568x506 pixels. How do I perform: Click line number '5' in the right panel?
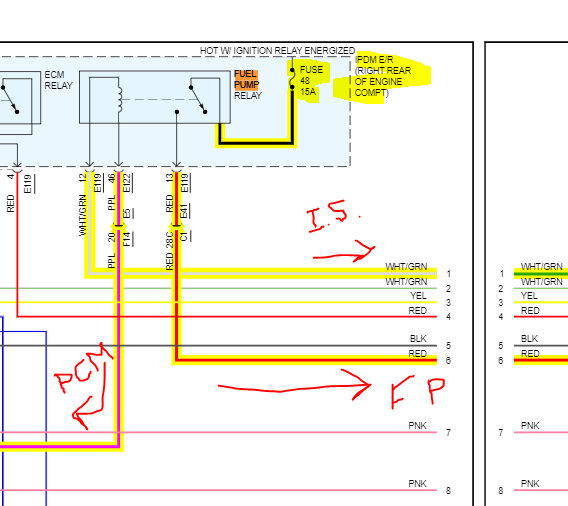point(501,346)
